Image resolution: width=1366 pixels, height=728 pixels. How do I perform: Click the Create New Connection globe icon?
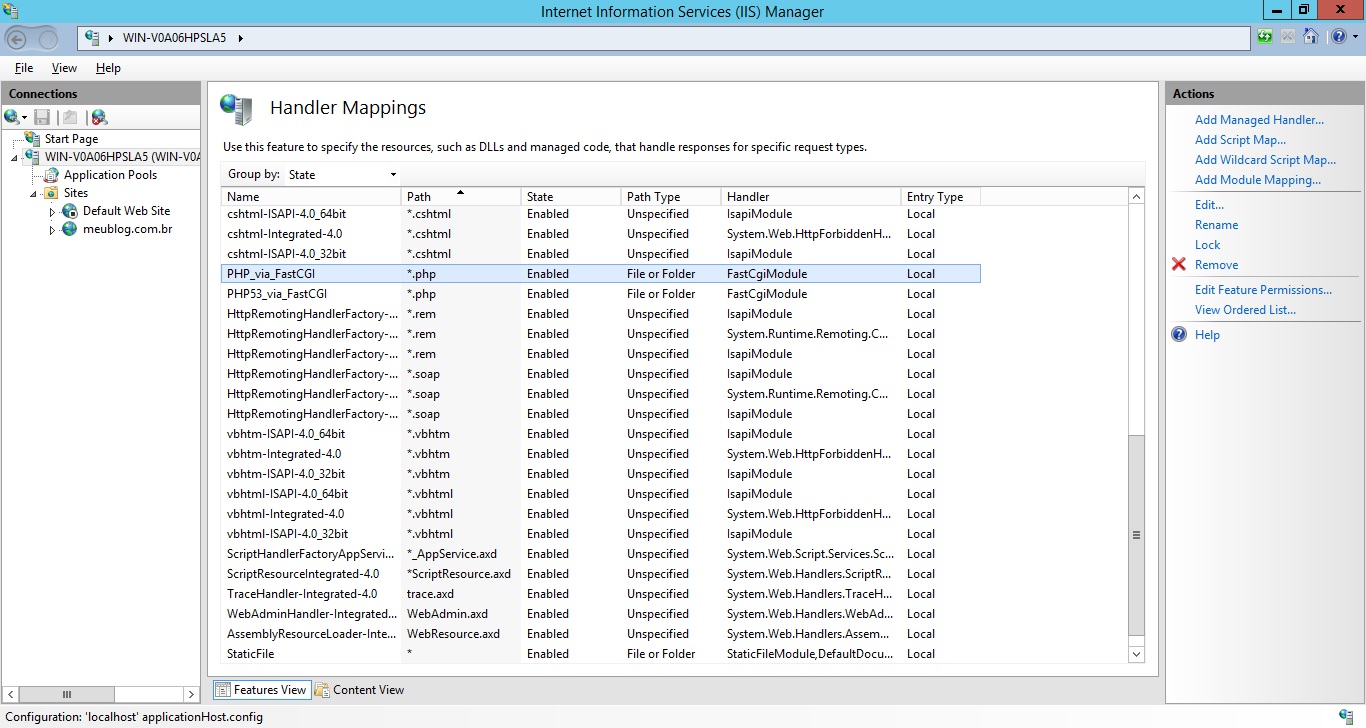click(x=11, y=117)
